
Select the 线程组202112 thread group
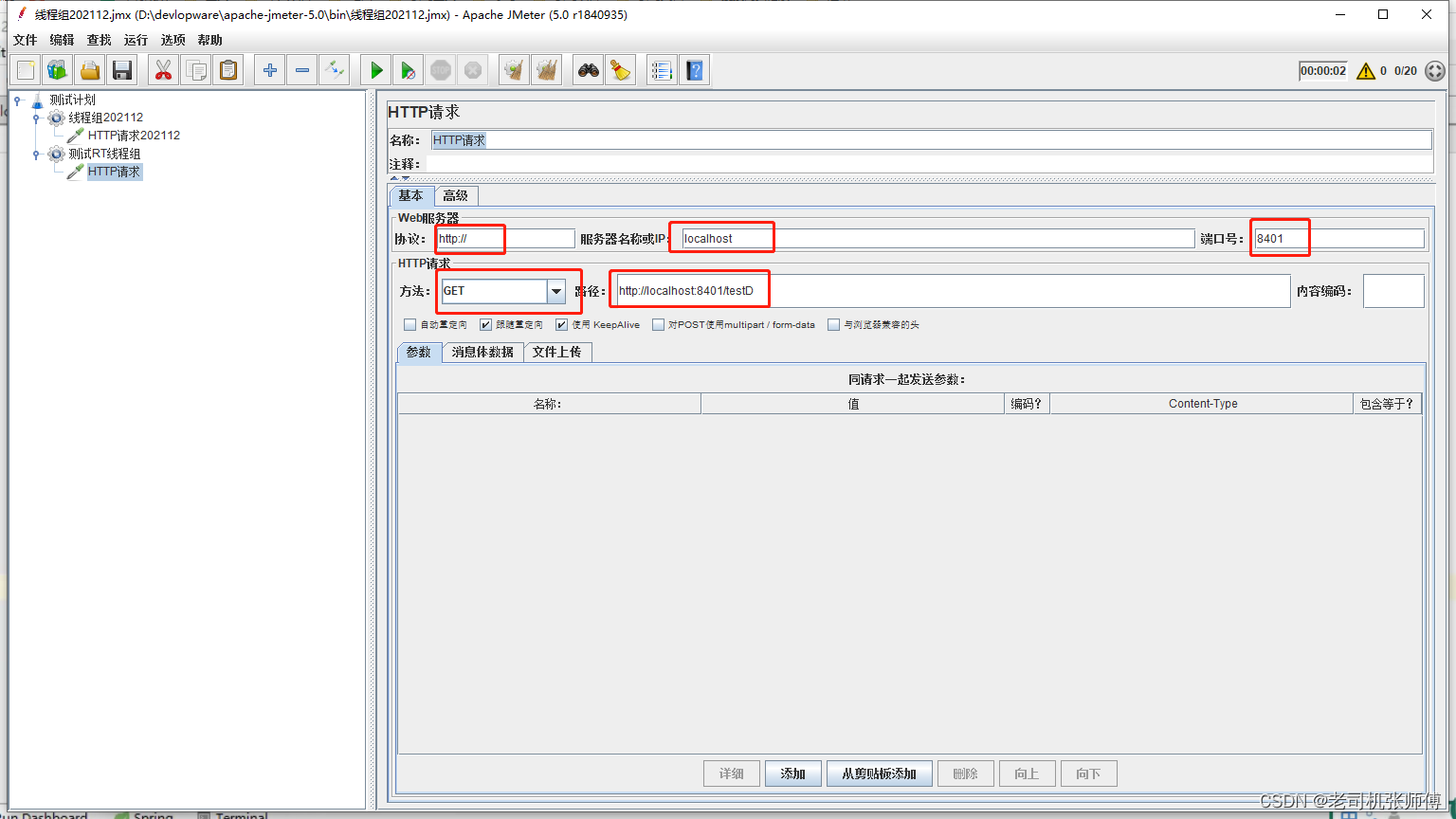(x=106, y=118)
